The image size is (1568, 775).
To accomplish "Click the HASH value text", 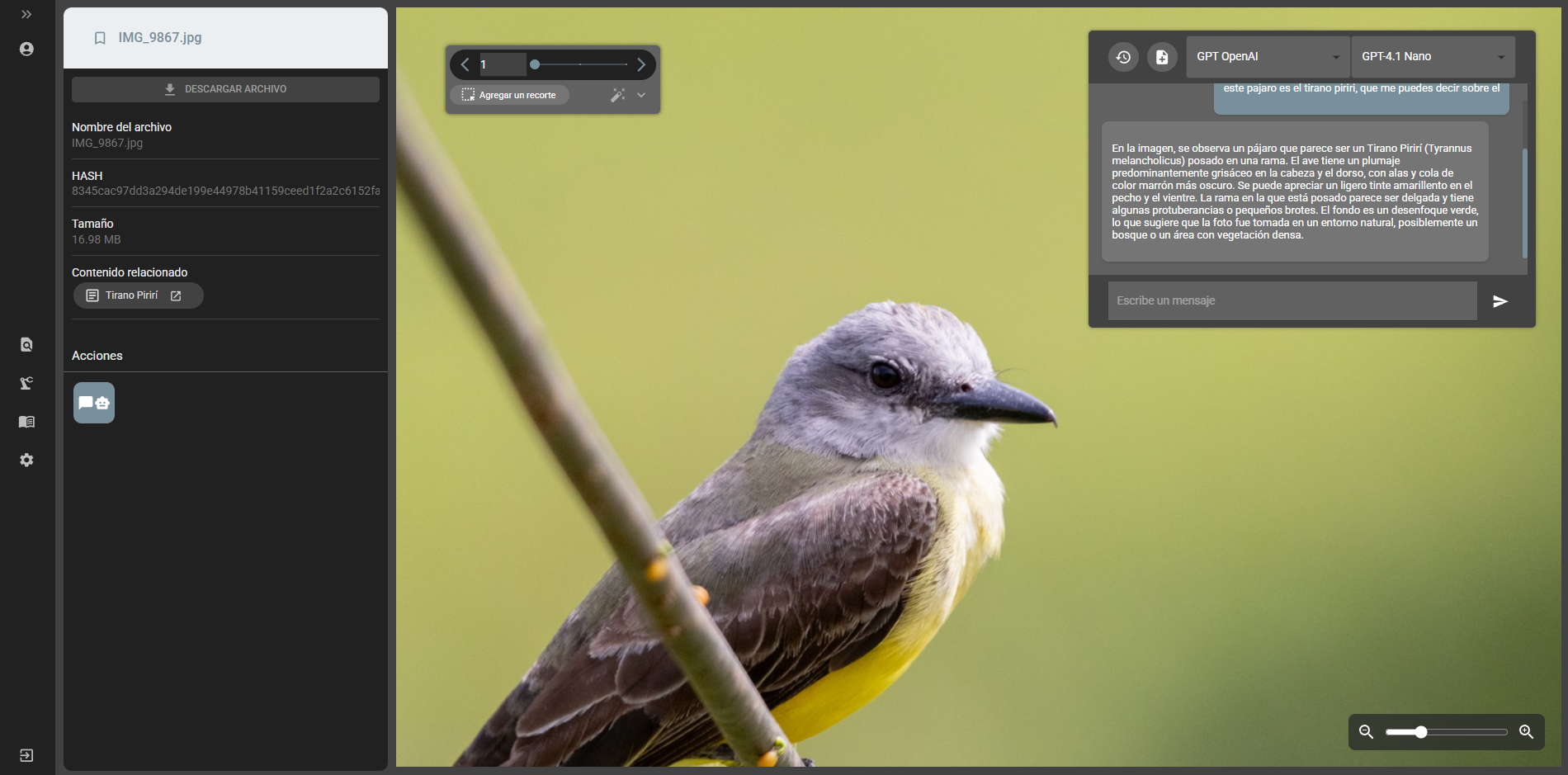I will [x=225, y=191].
